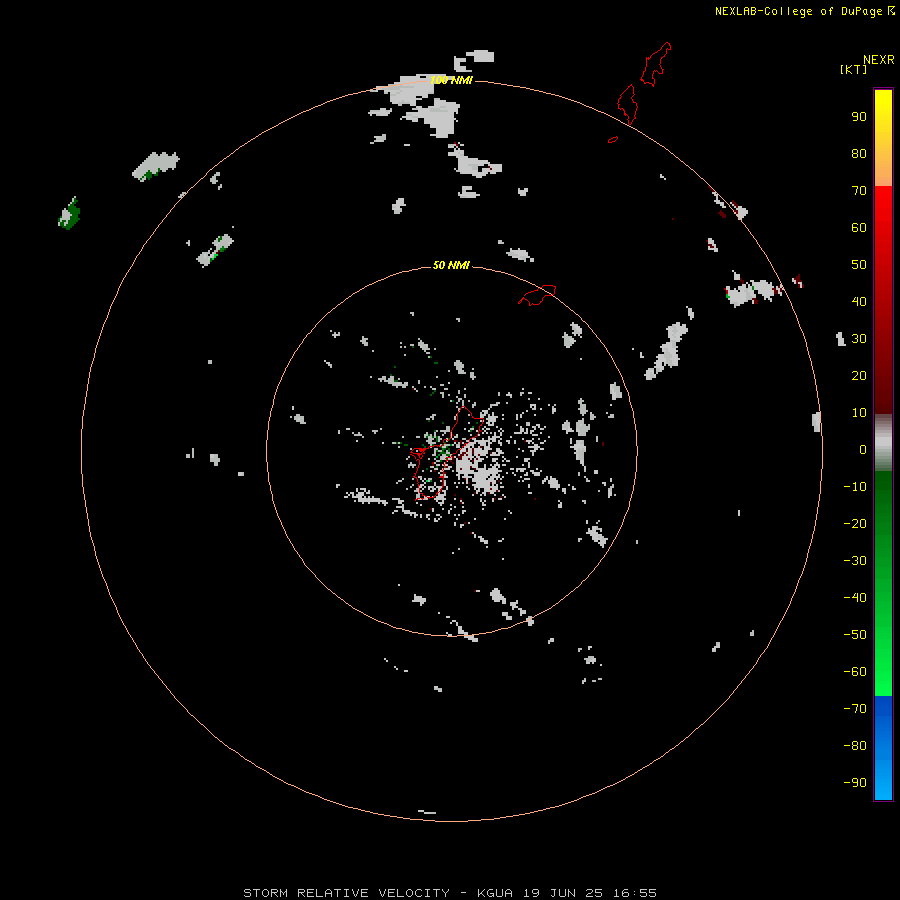Click the -90 value on velocity scale

point(855,783)
